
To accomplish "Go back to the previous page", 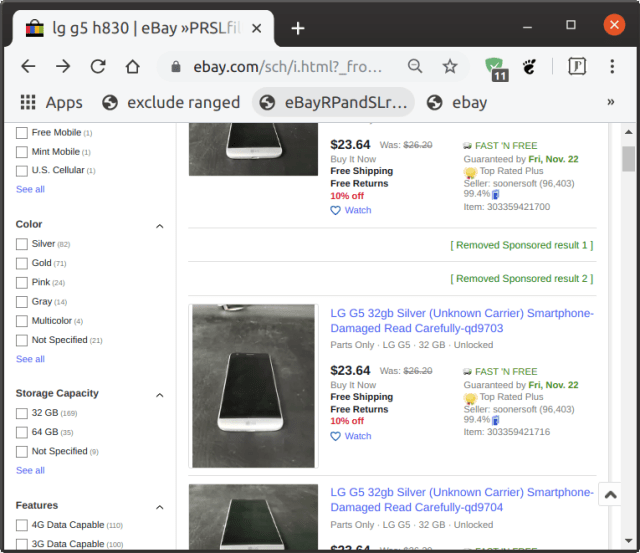I will click(28, 66).
